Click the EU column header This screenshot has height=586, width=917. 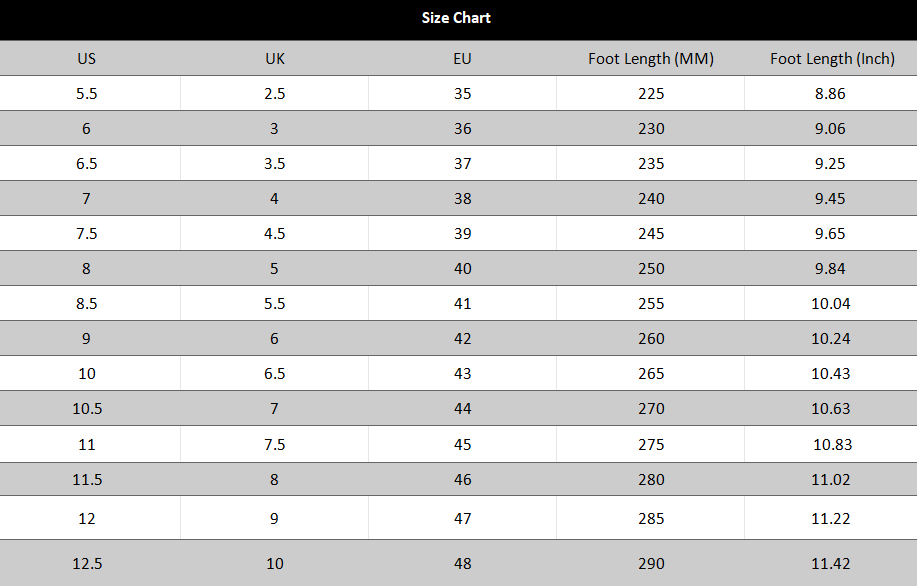pyautogui.click(x=462, y=58)
